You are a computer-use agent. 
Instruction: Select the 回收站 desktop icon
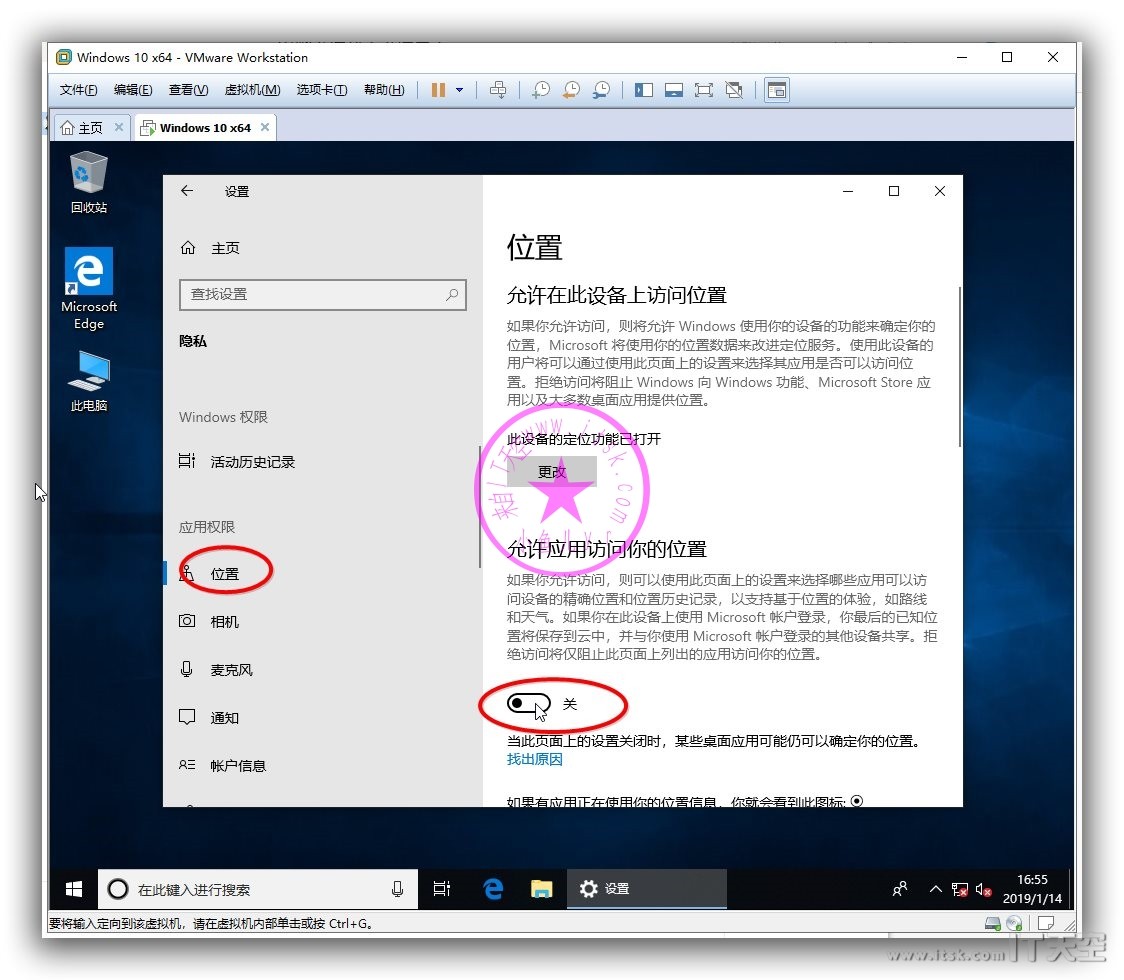[x=89, y=183]
